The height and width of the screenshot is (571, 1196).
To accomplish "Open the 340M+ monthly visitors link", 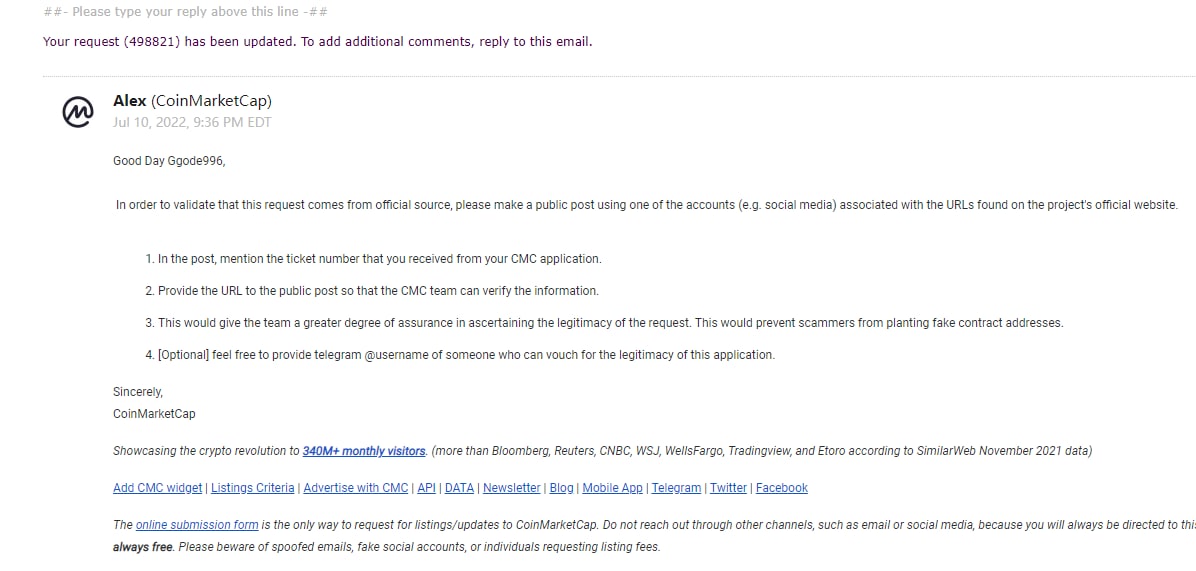I will (x=364, y=451).
